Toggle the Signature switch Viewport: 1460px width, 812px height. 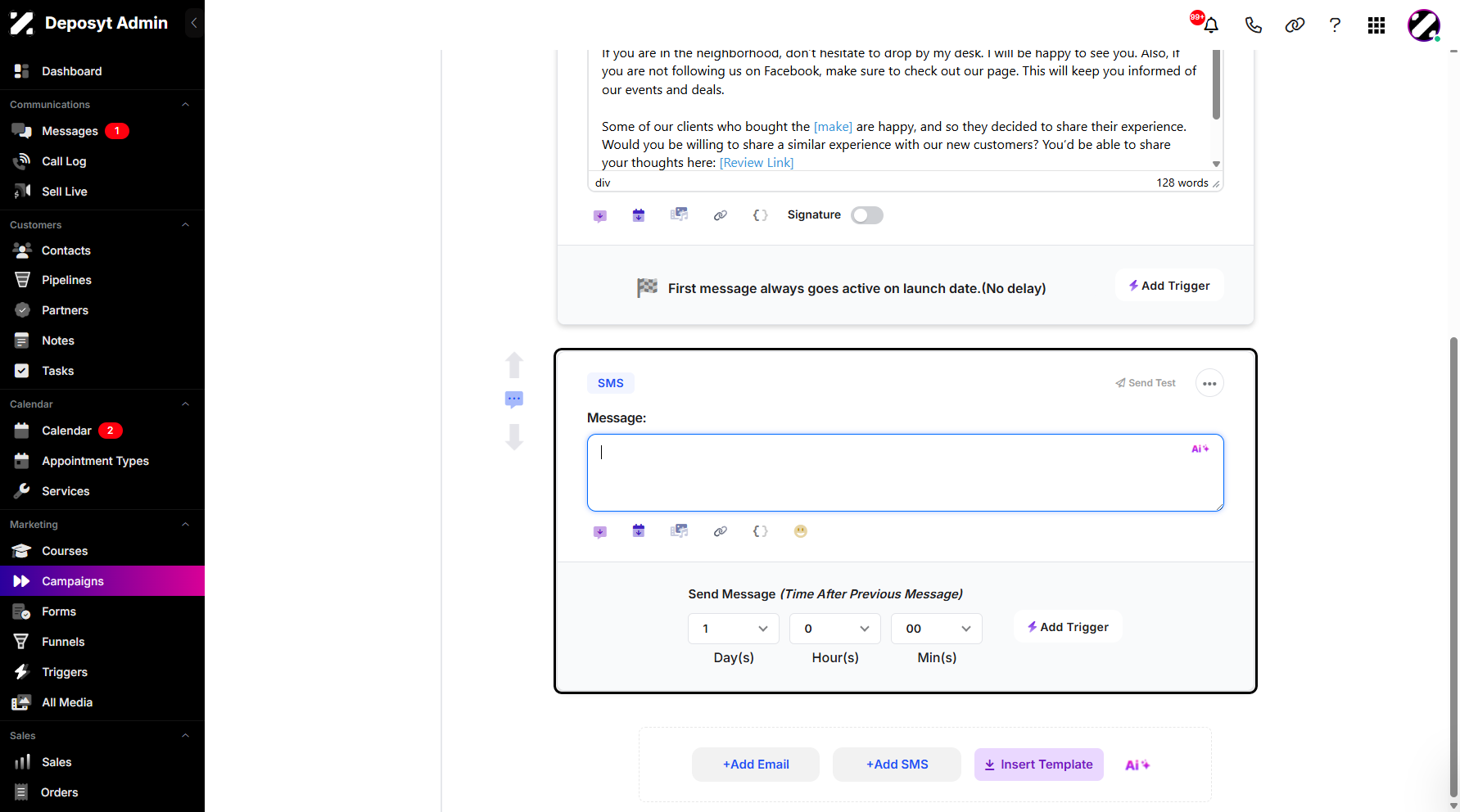pos(867,215)
